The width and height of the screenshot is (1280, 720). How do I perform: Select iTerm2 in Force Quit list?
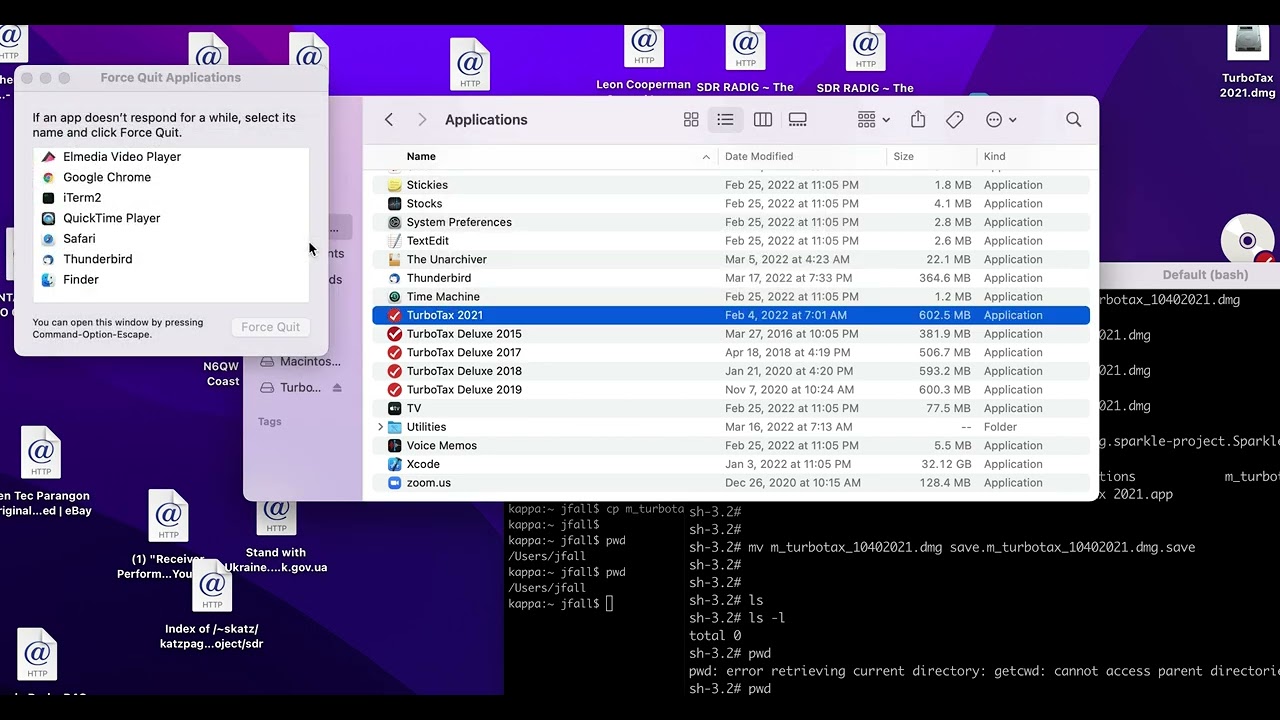coord(171,198)
